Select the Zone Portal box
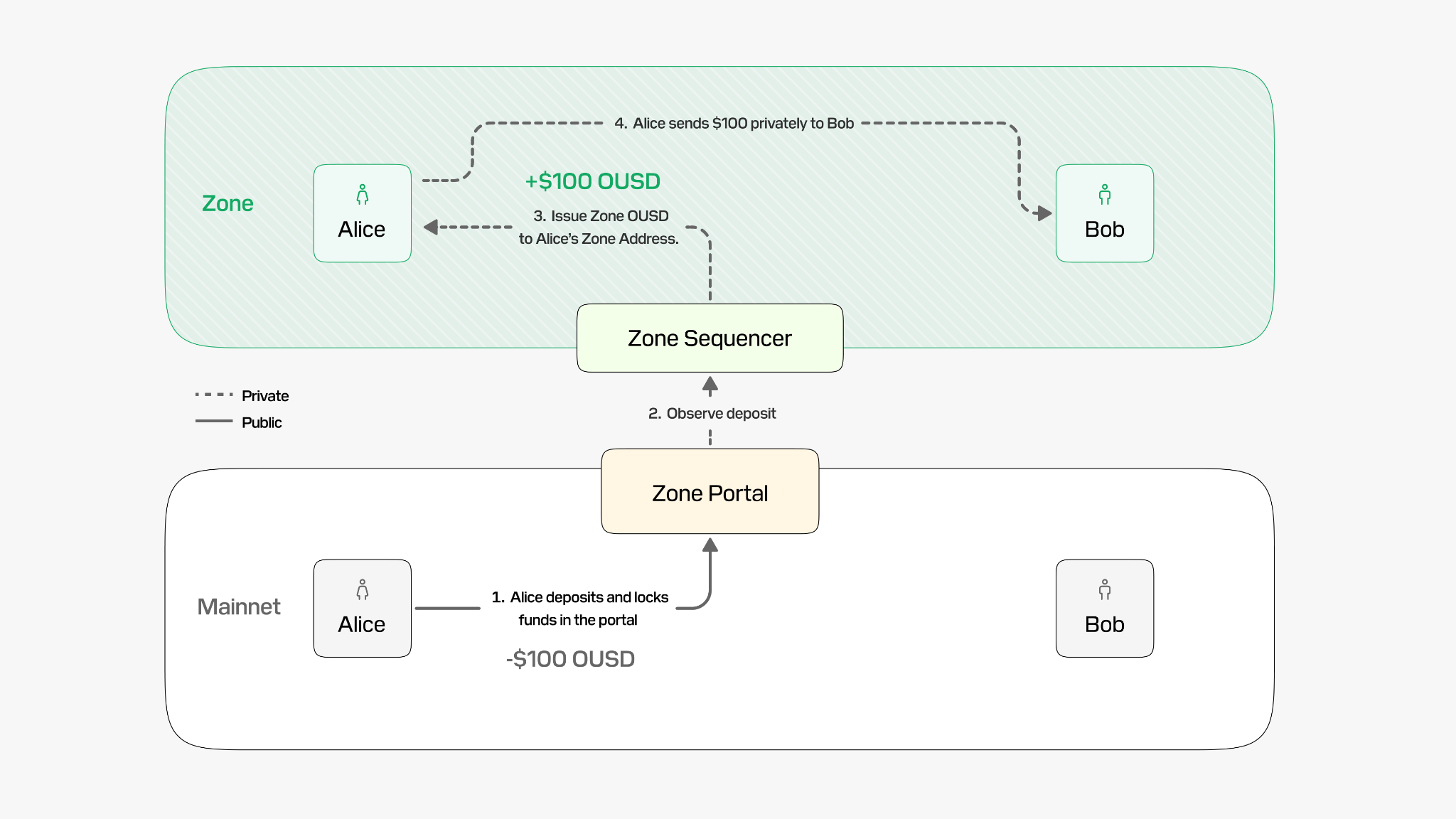 coord(710,491)
